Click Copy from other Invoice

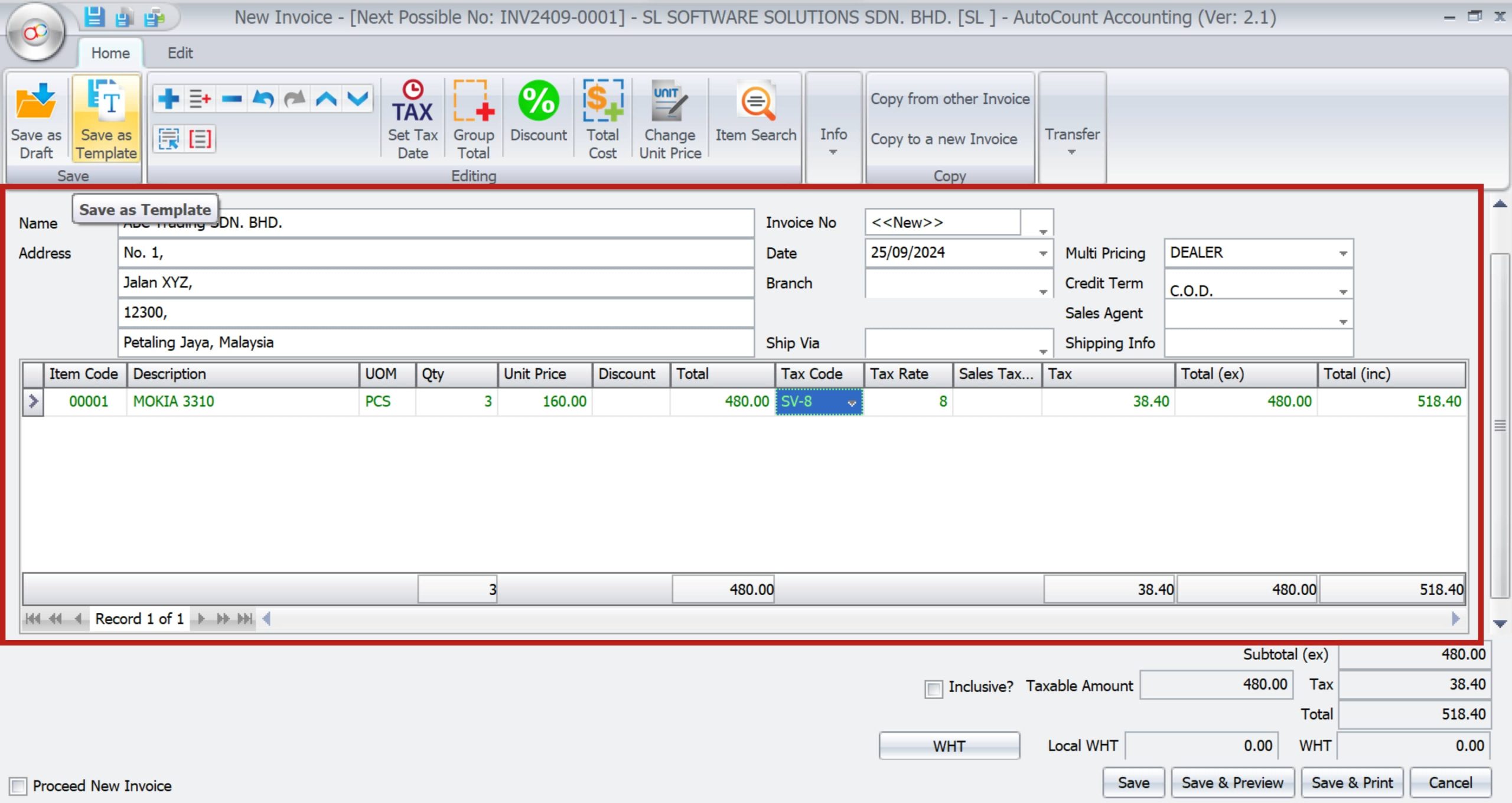[950, 99]
